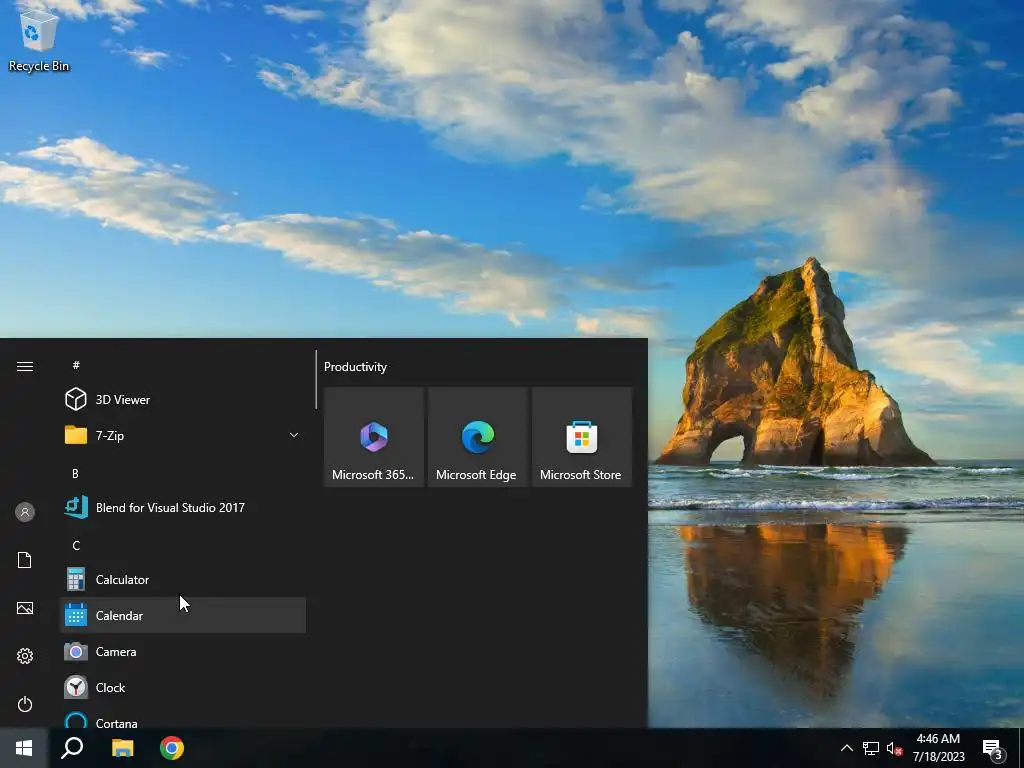Grab the app list scrollbar

[316, 380]
